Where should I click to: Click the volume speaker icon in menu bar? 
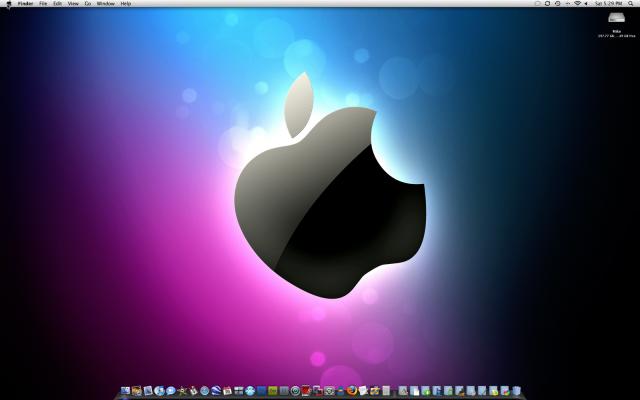tap(586, 3)
